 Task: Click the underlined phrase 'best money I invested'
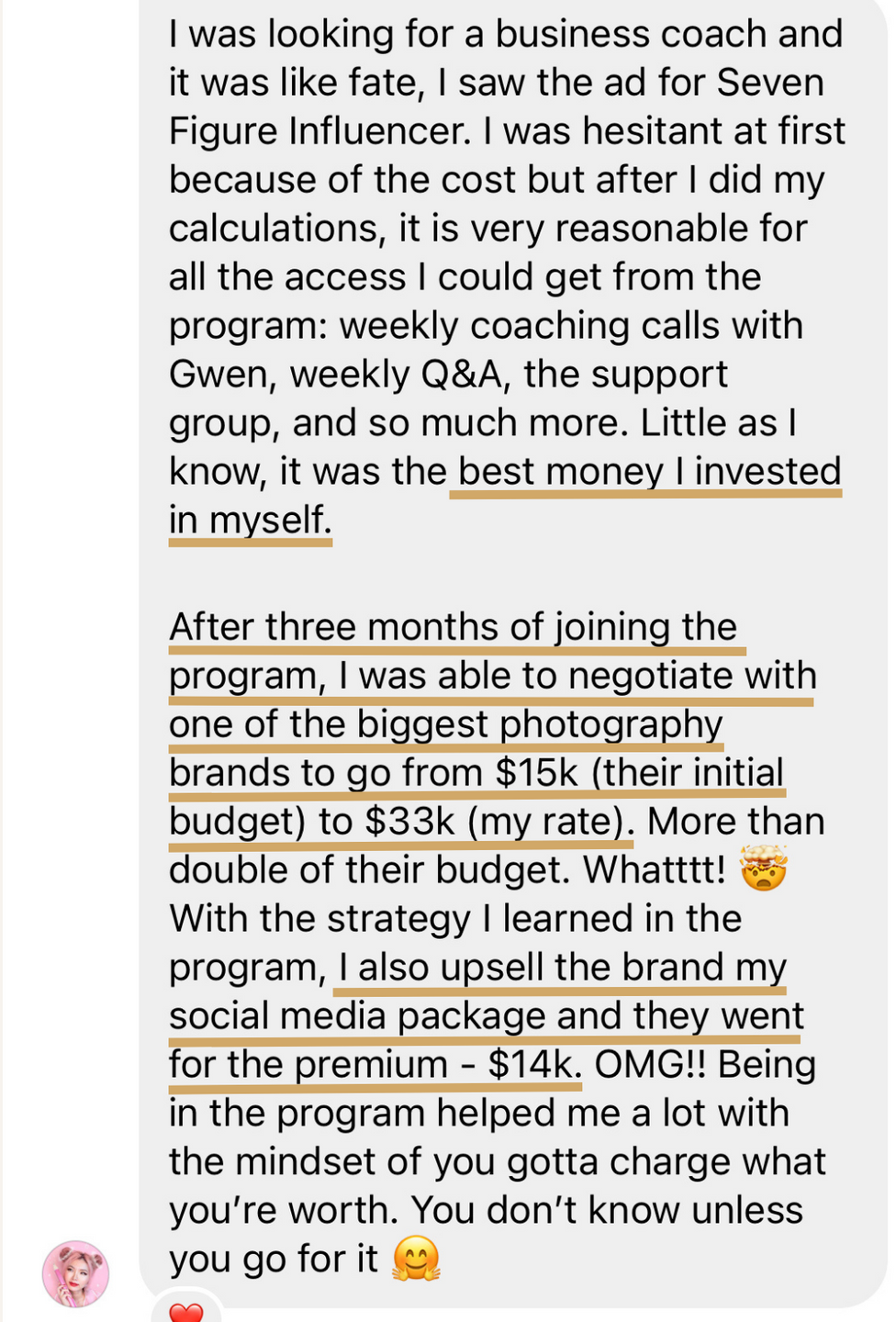tap(649, 471)
